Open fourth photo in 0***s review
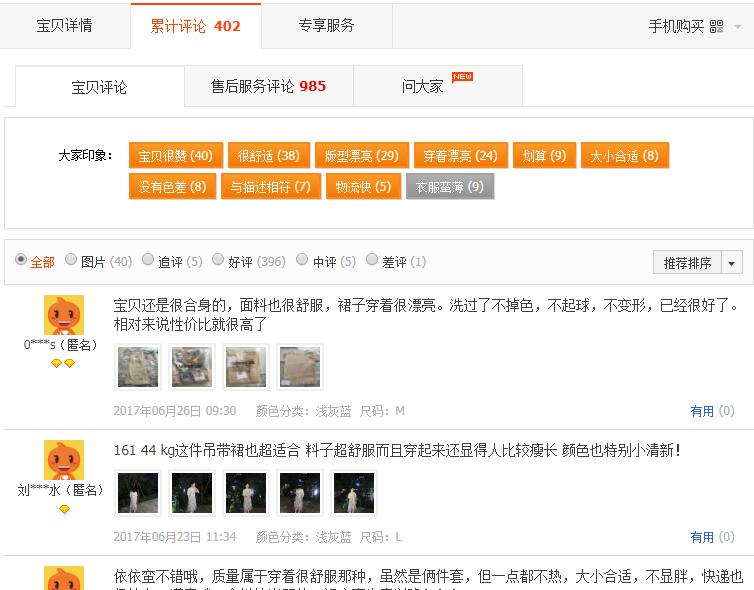 (300, 367)
